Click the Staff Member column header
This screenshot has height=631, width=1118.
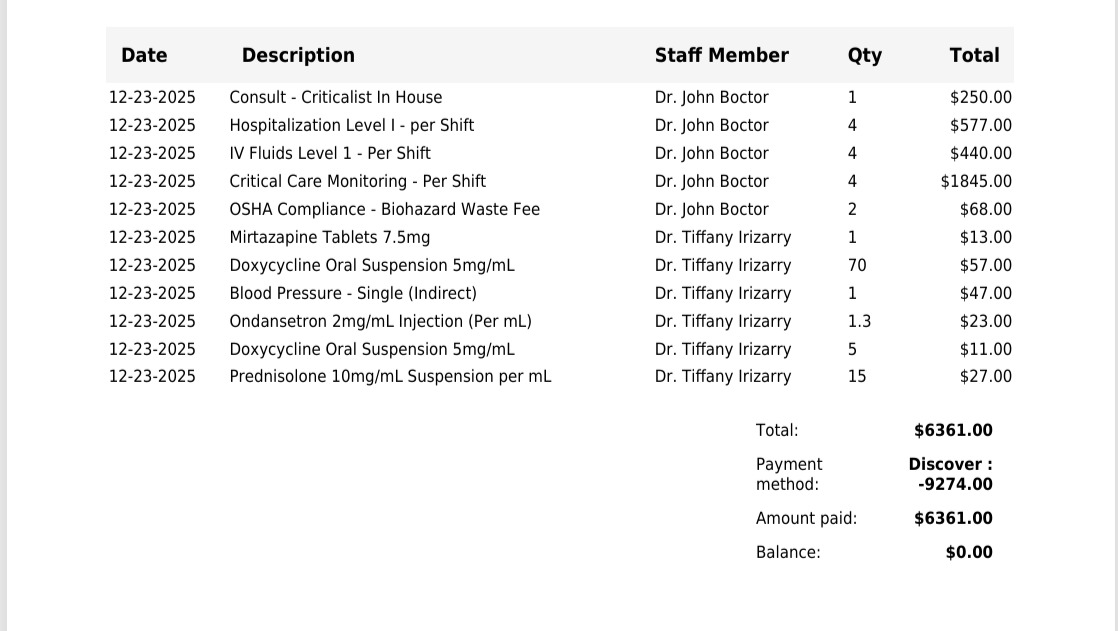pos(721,56)
